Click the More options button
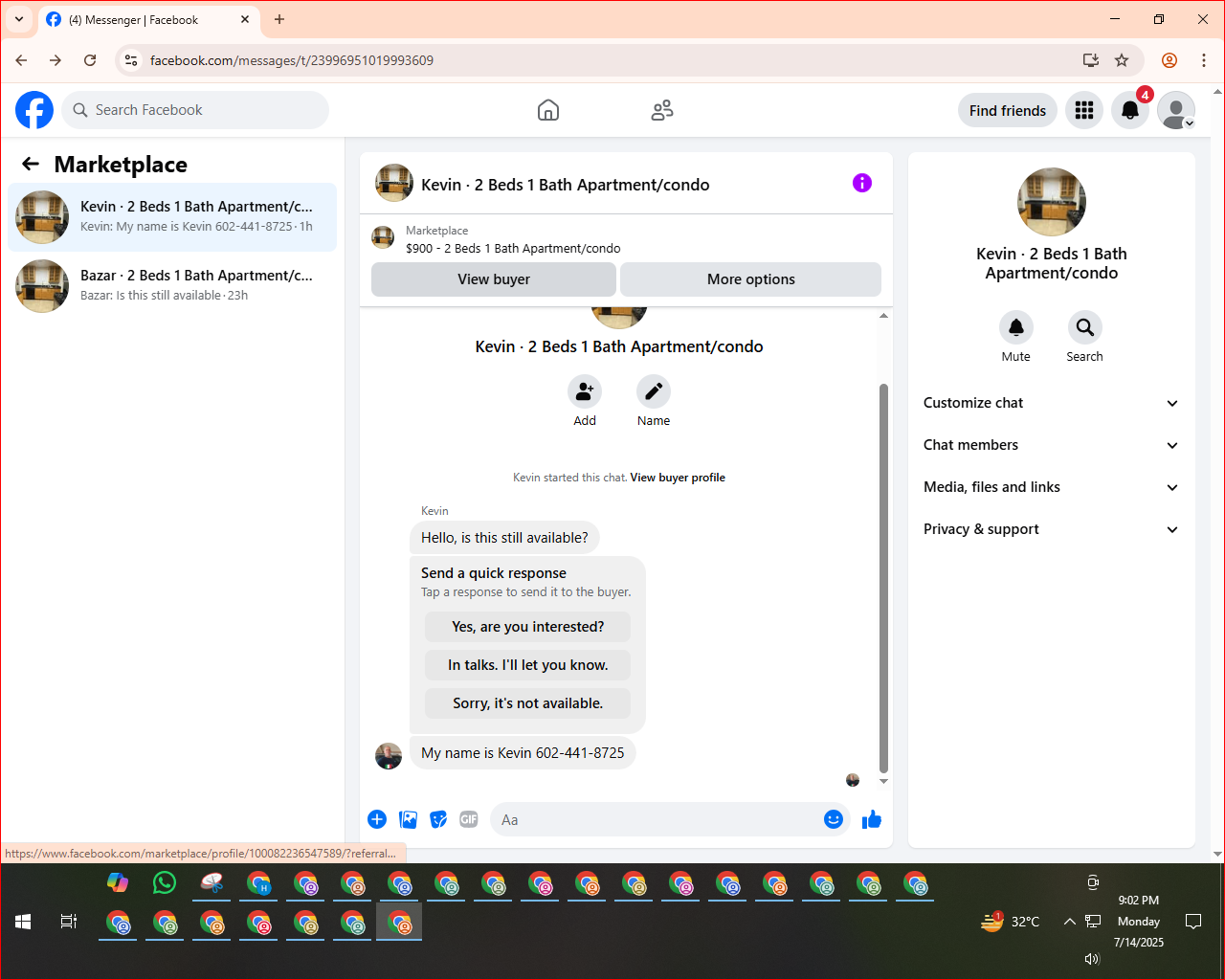The image size is (1225, 980). coord(751,279)
